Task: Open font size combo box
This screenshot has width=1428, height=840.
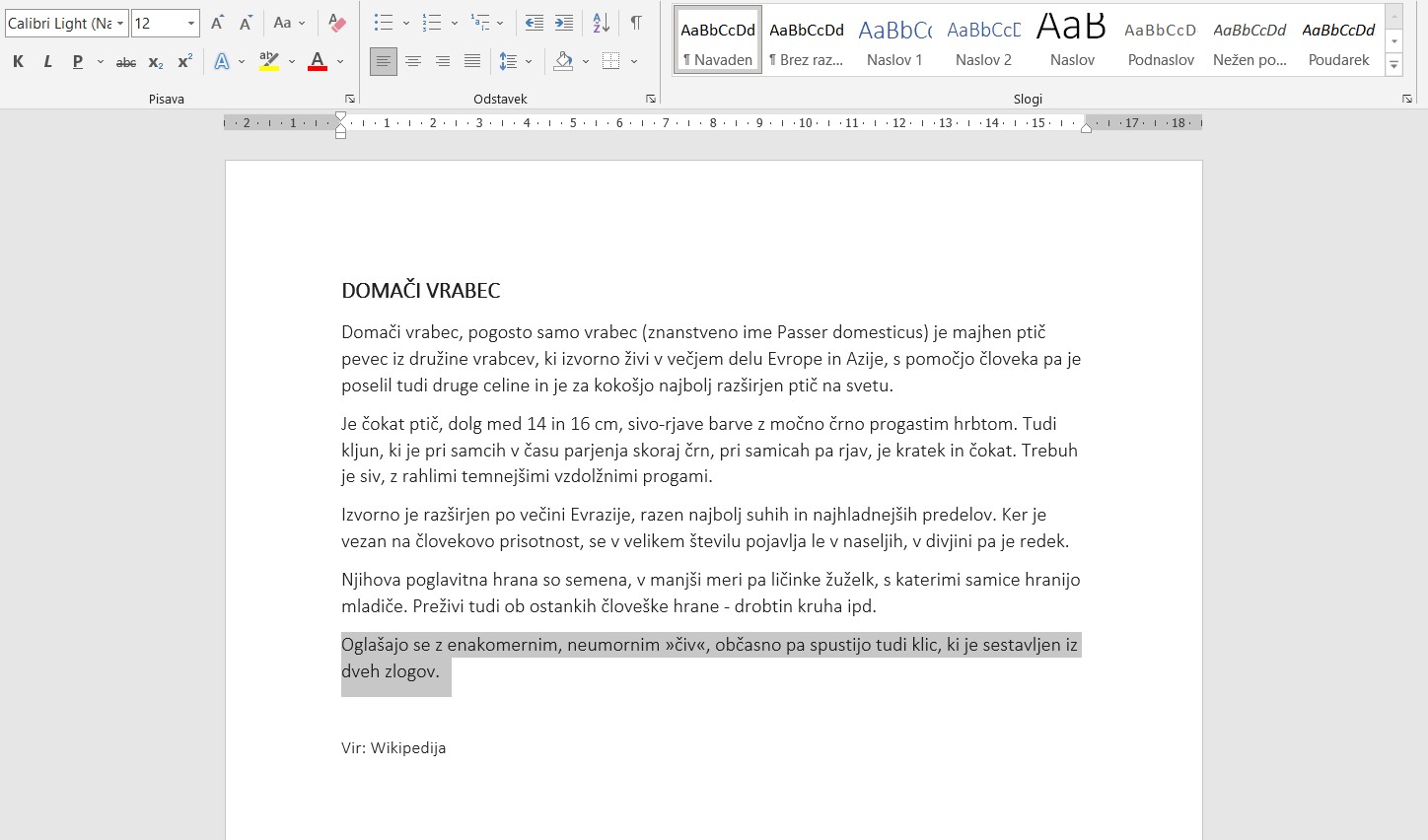Action: click(x=165, y=24)
